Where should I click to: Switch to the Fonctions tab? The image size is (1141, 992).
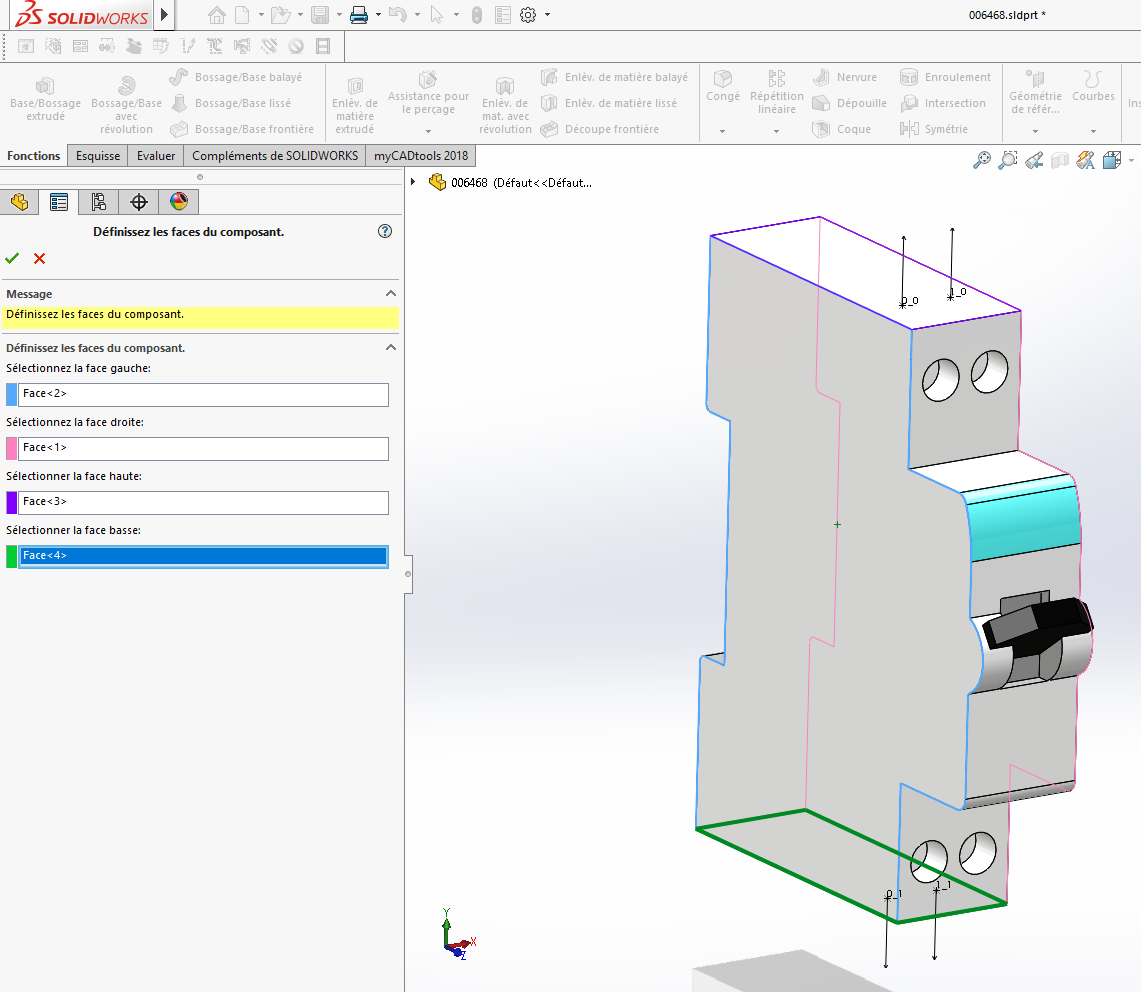tap(33, 156)
